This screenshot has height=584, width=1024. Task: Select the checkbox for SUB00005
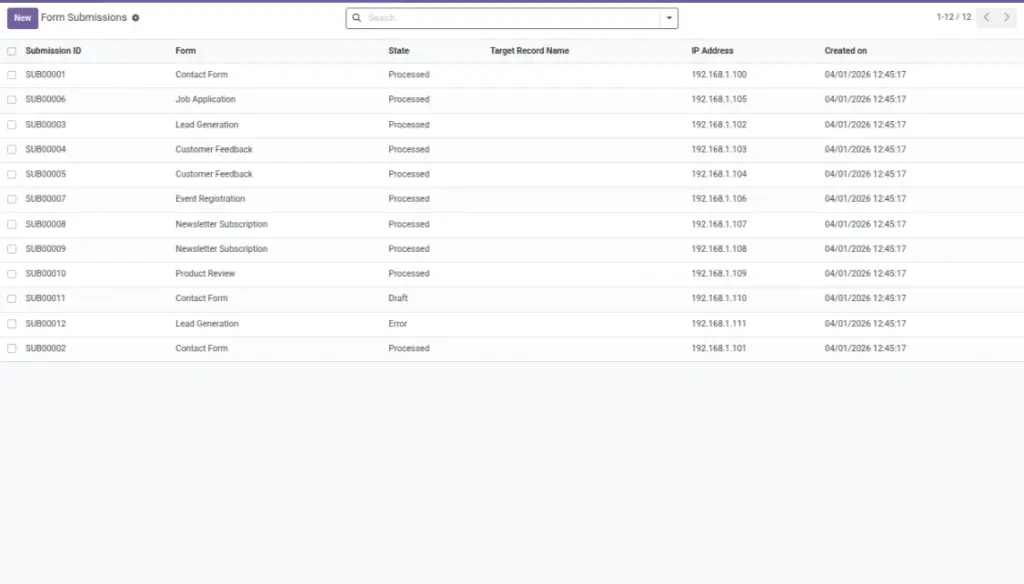(12, 174)
